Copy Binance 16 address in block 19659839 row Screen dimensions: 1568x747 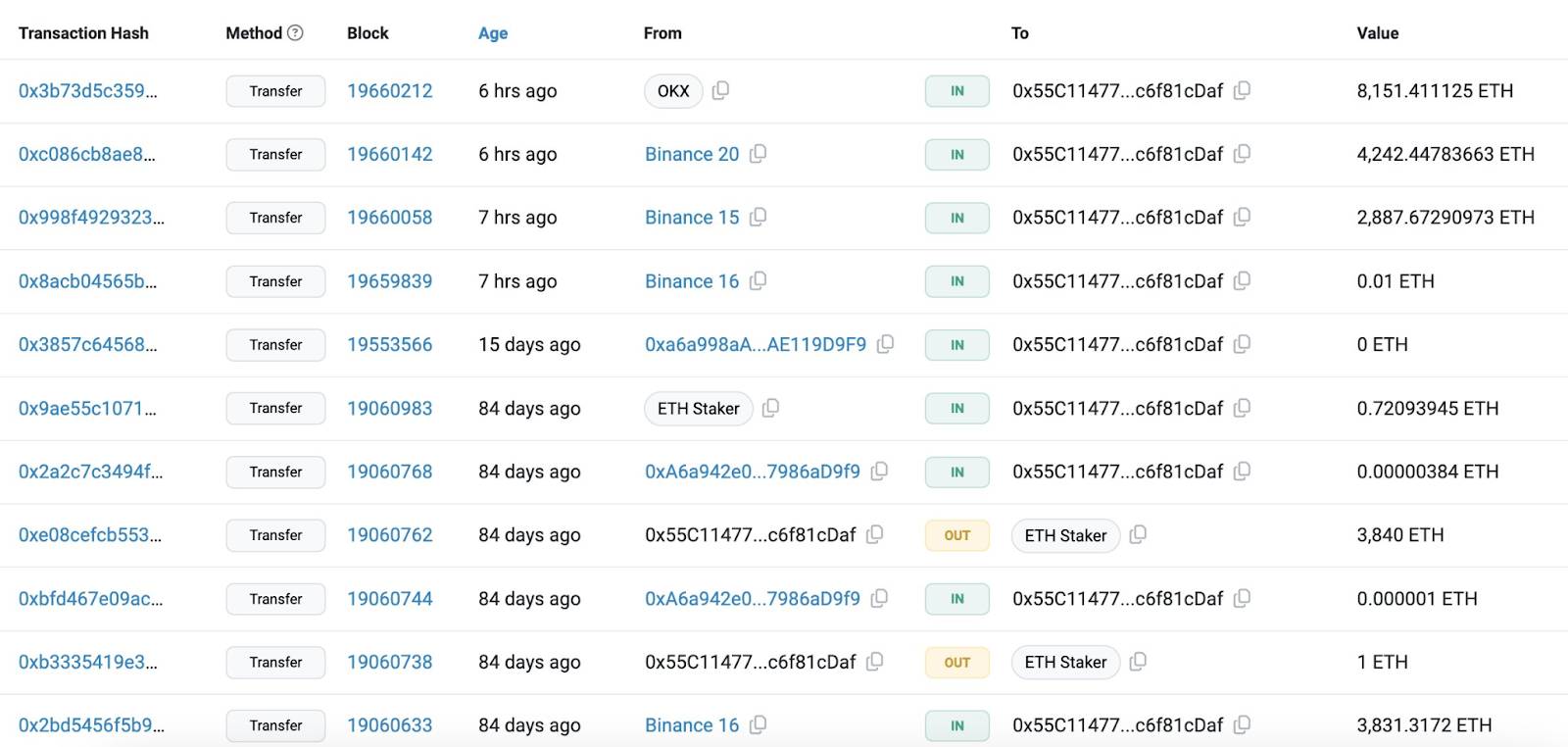[758, 280]
